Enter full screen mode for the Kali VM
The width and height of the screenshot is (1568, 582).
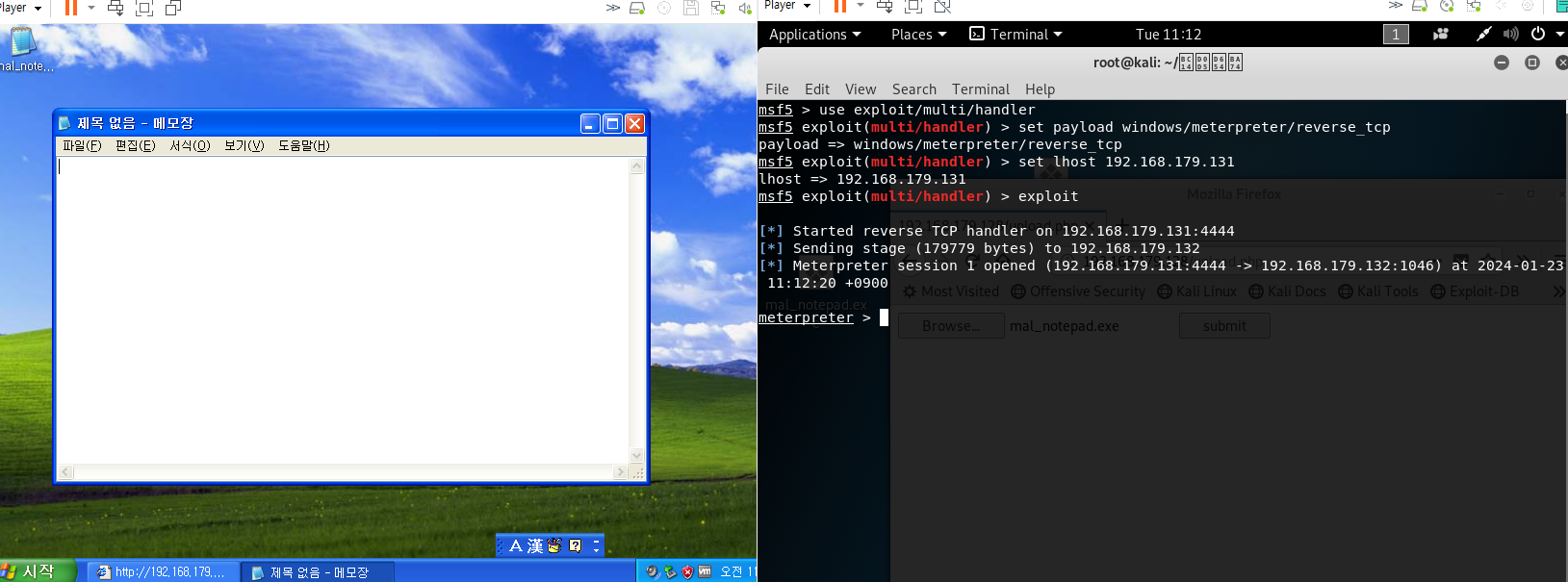(x=913, y=7)
